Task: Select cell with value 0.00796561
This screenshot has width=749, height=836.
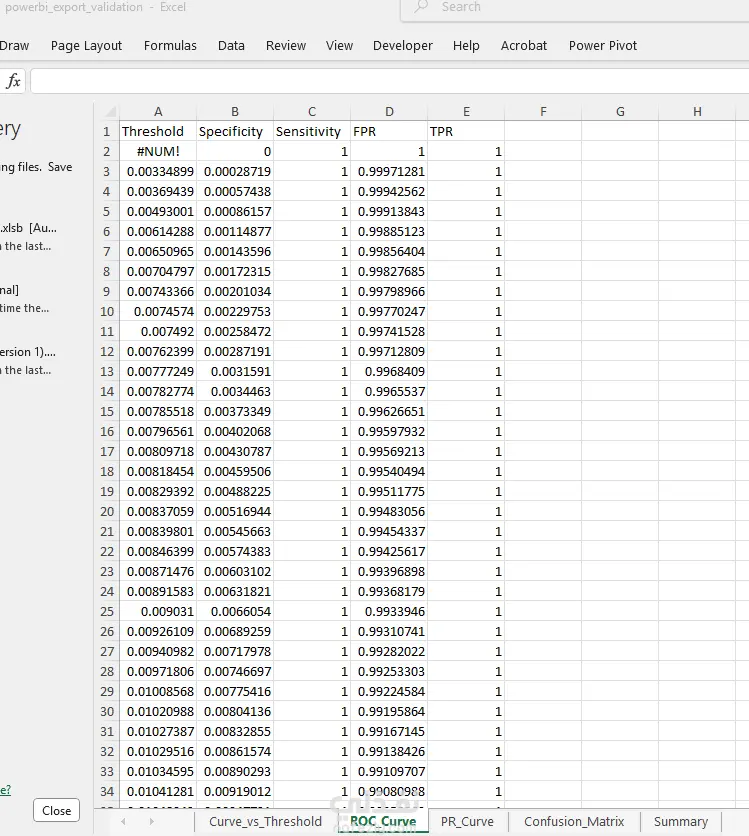Action: [158, 432]
